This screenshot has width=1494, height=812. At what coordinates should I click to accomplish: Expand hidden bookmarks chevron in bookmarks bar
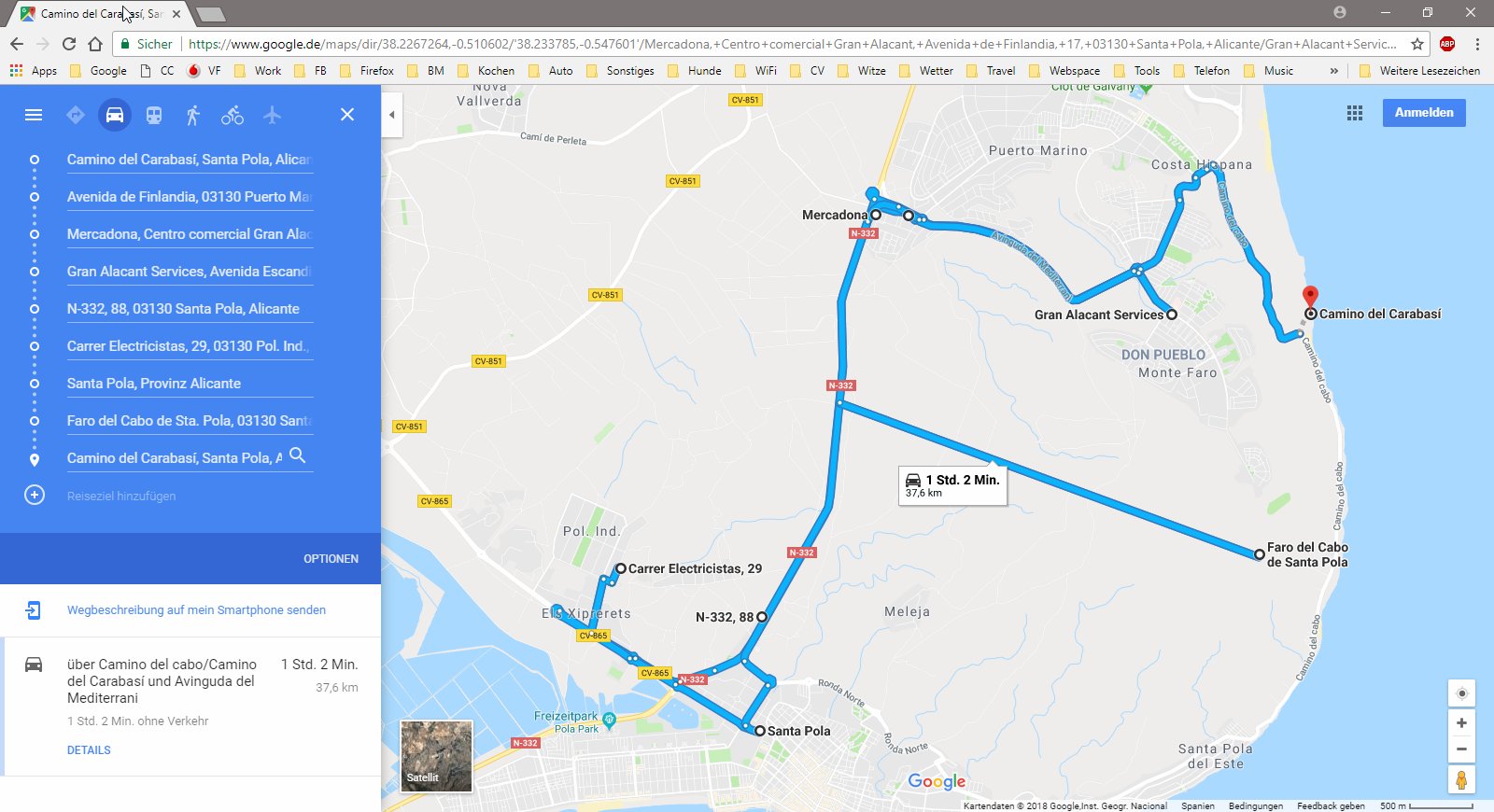coord(1333,71)
